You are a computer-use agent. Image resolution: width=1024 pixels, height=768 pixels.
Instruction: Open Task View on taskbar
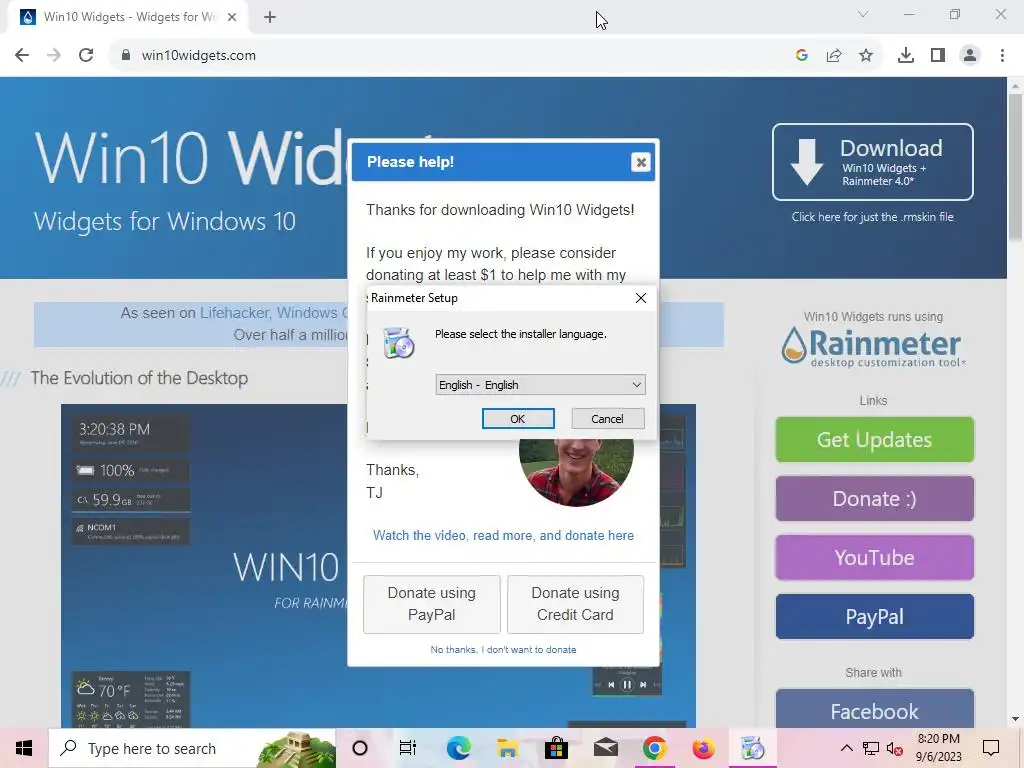[x=408, y=748]
